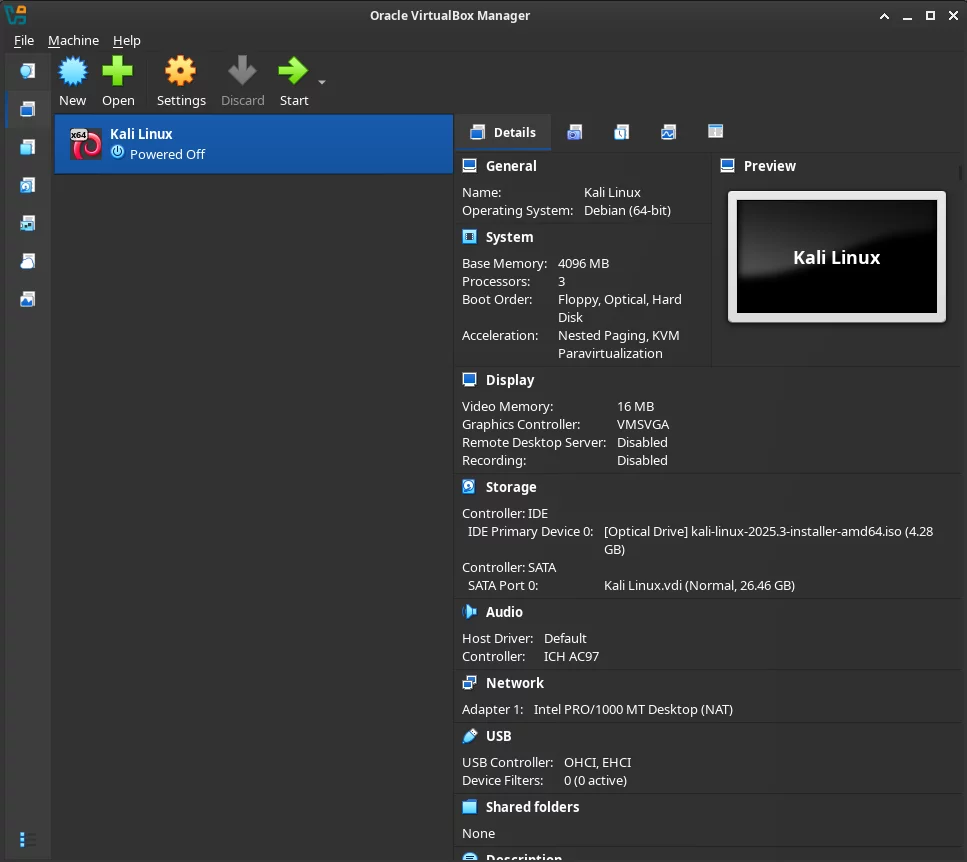Viewport: 967px width, 862px height.
Task: Open the Network manager sidebar icon
Action: pos(27,223)
